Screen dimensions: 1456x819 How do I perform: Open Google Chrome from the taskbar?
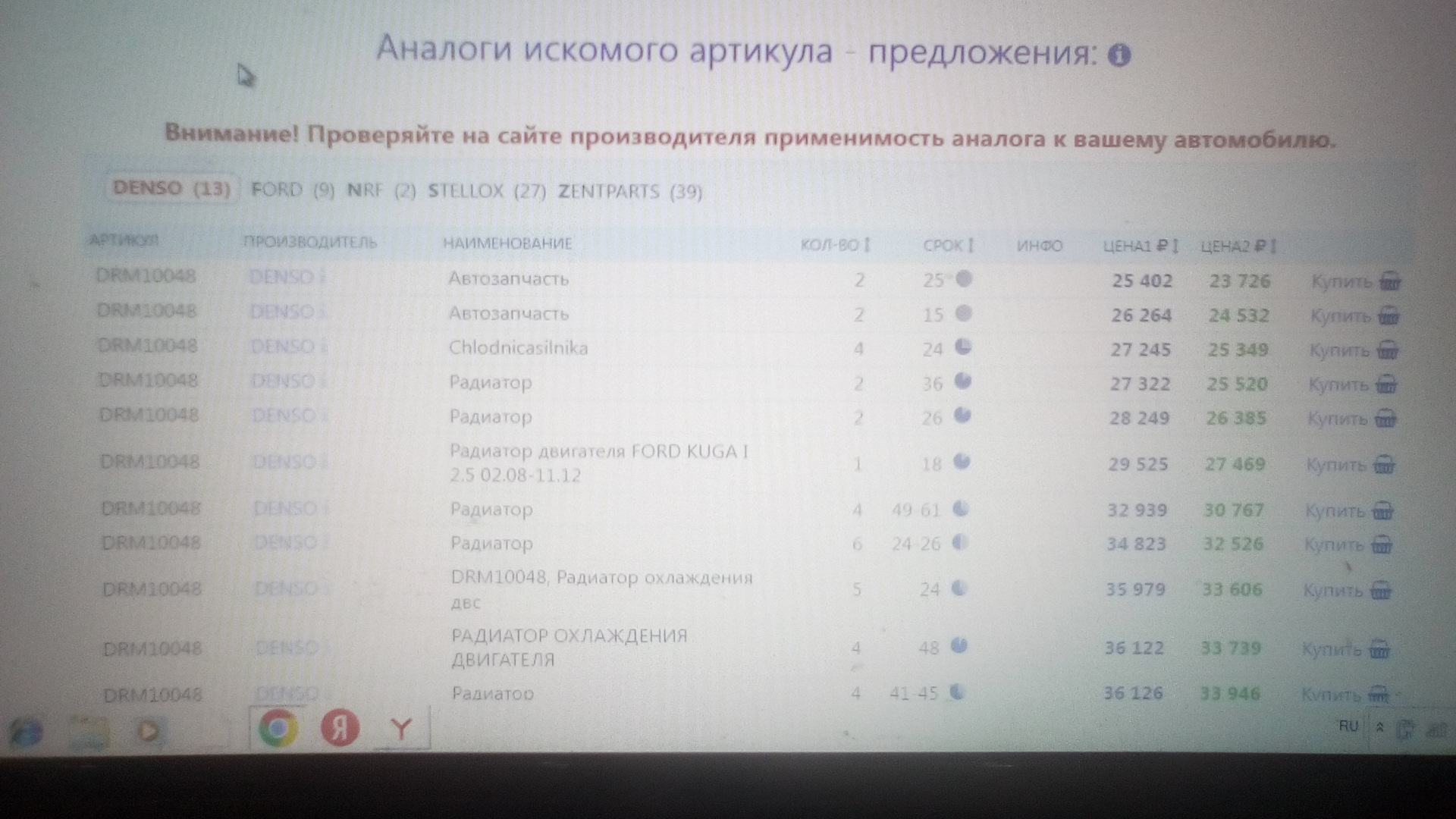coord(278,729)
